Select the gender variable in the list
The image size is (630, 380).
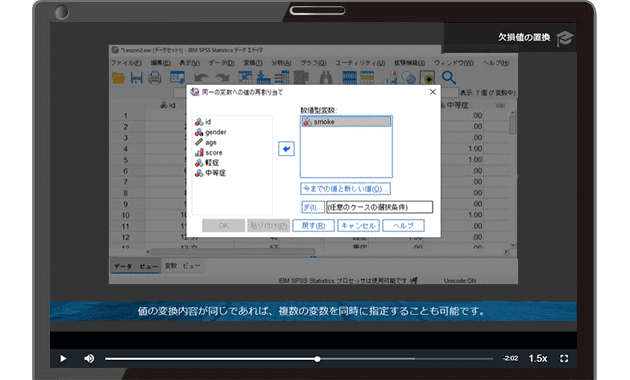point(211,132)
